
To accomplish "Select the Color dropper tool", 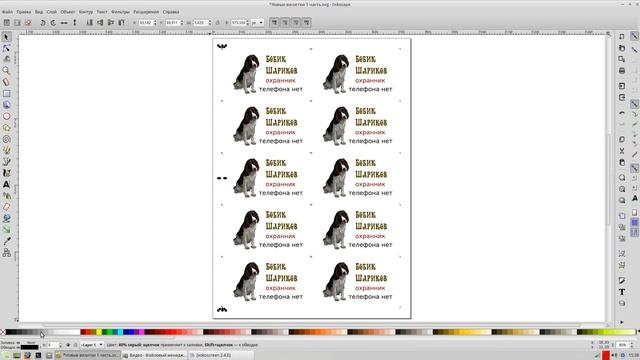I will pyautogui.click(x=6, y=241).
